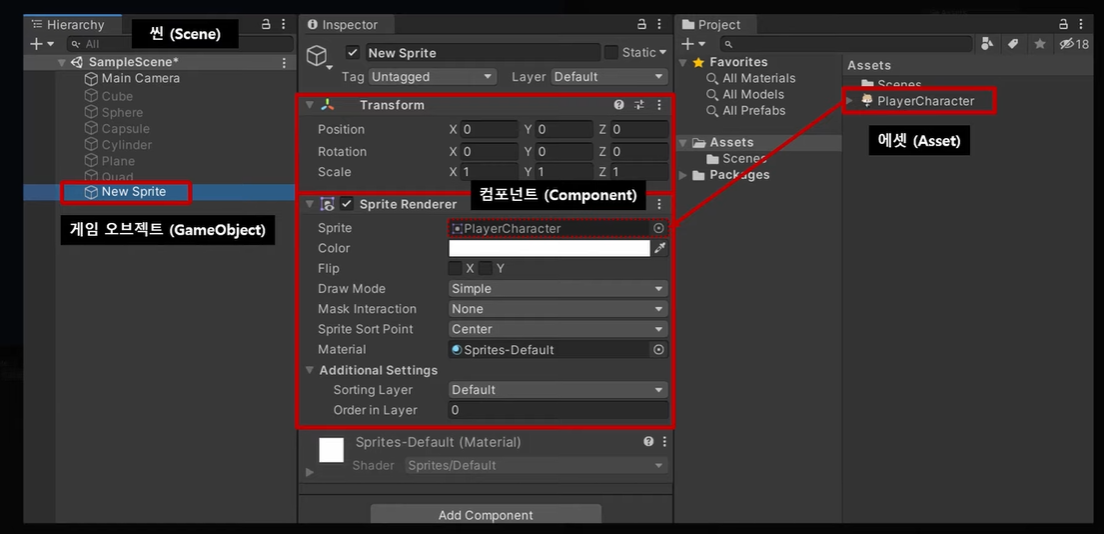Toggle Sprite Renderer enabled checkbox
This screenshot has height=534, width=1104.
point(346,204)
